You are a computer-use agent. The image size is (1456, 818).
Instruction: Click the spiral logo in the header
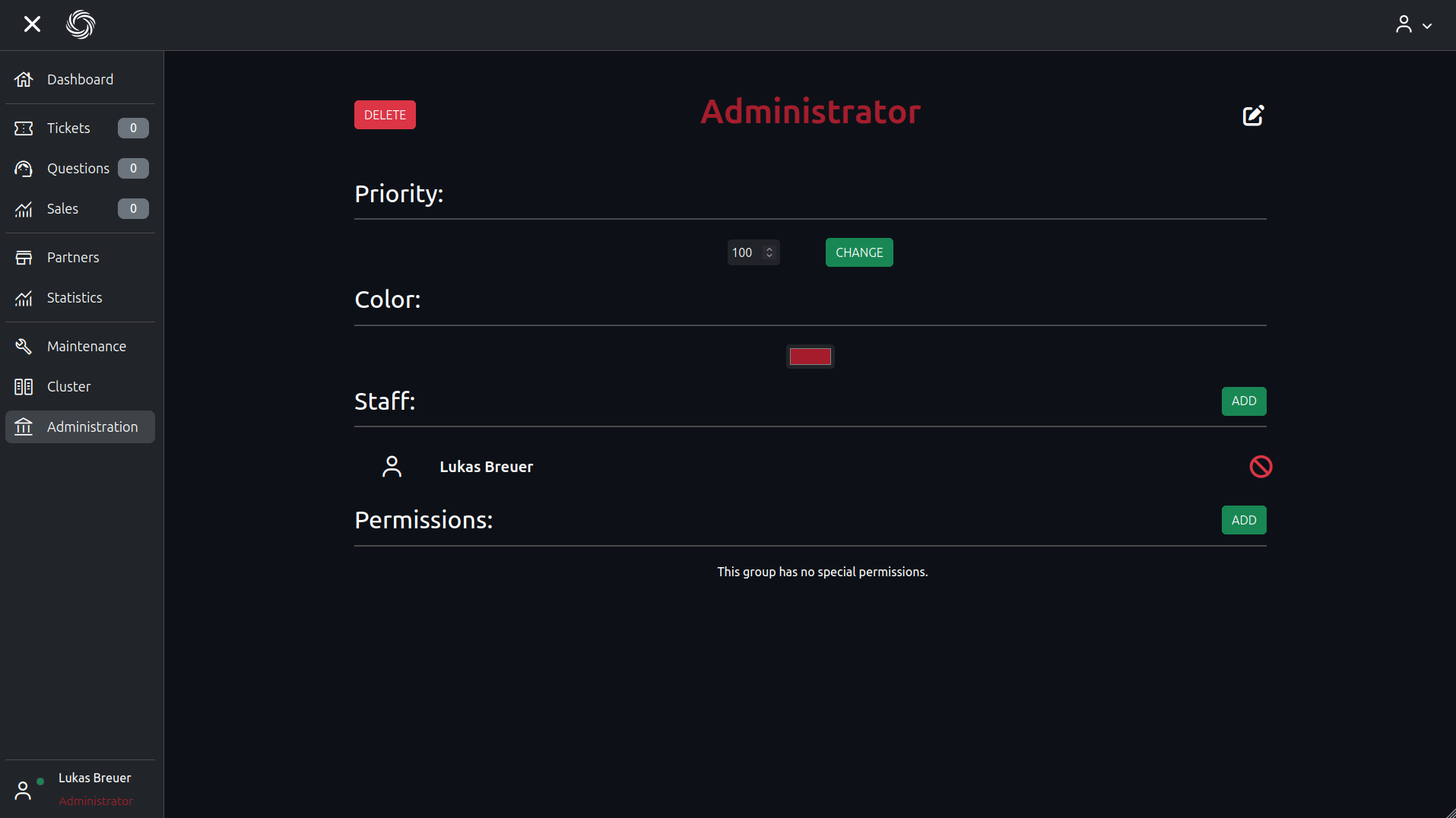(81, 24)
